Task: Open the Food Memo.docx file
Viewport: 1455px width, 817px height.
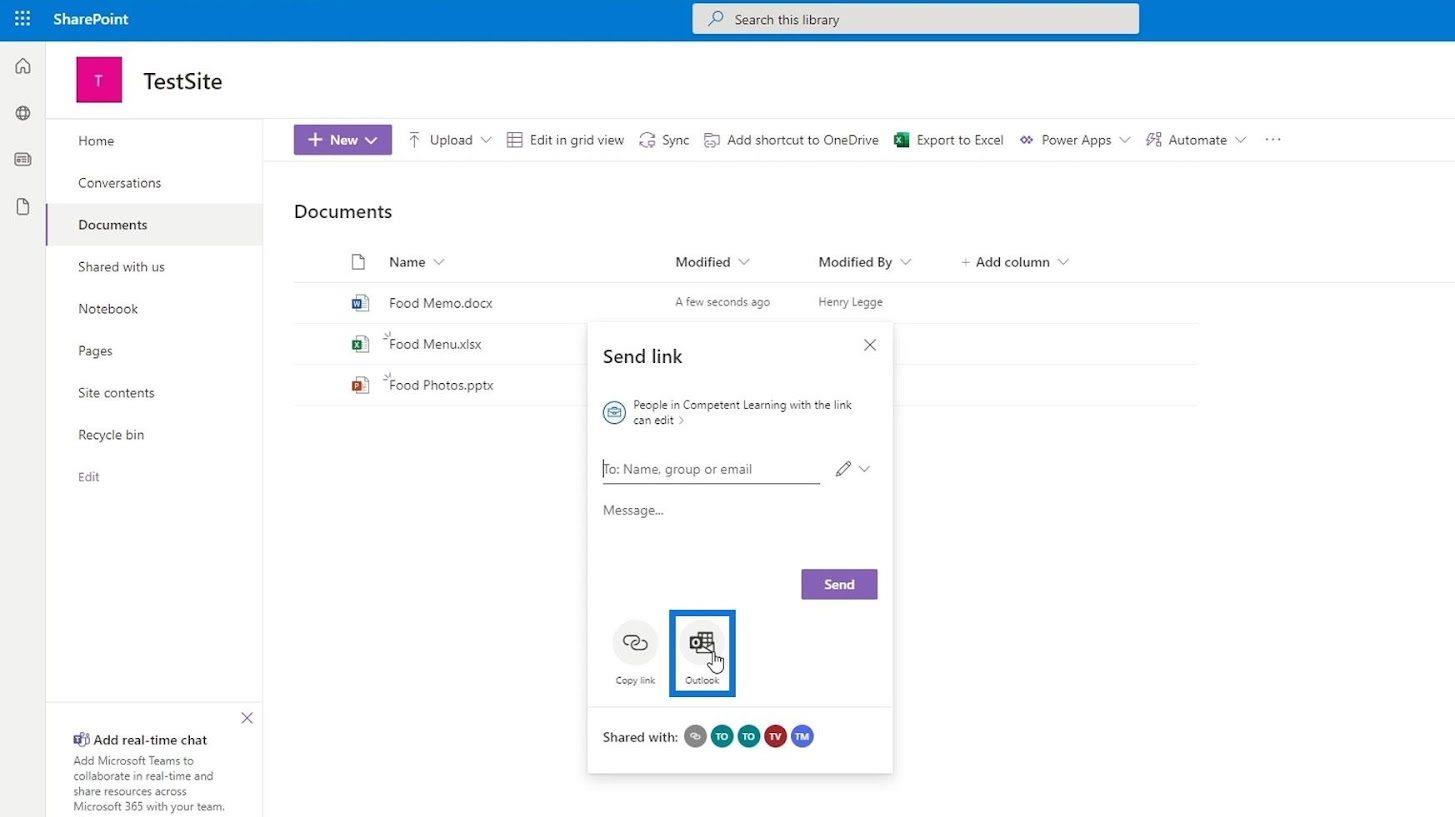Action: pyautogui.click(x=441, y=303)
